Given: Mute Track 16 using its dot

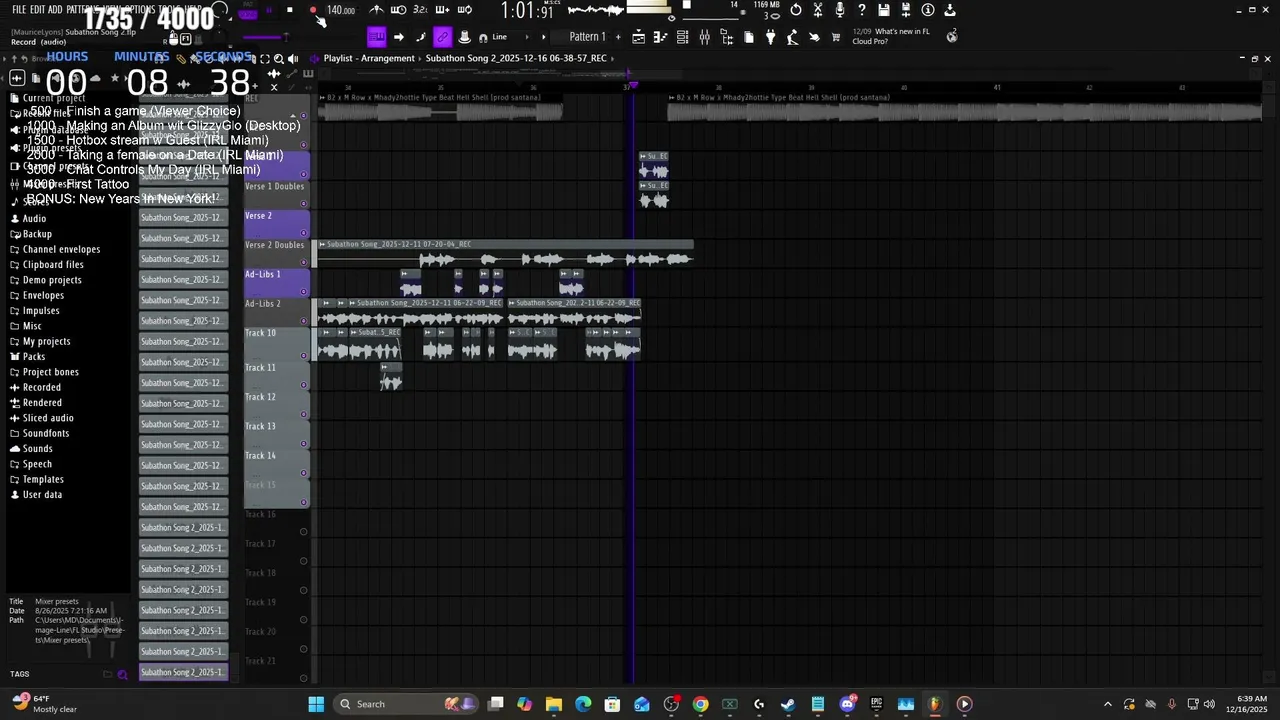Looking at the screenshot, I should 304,531.
